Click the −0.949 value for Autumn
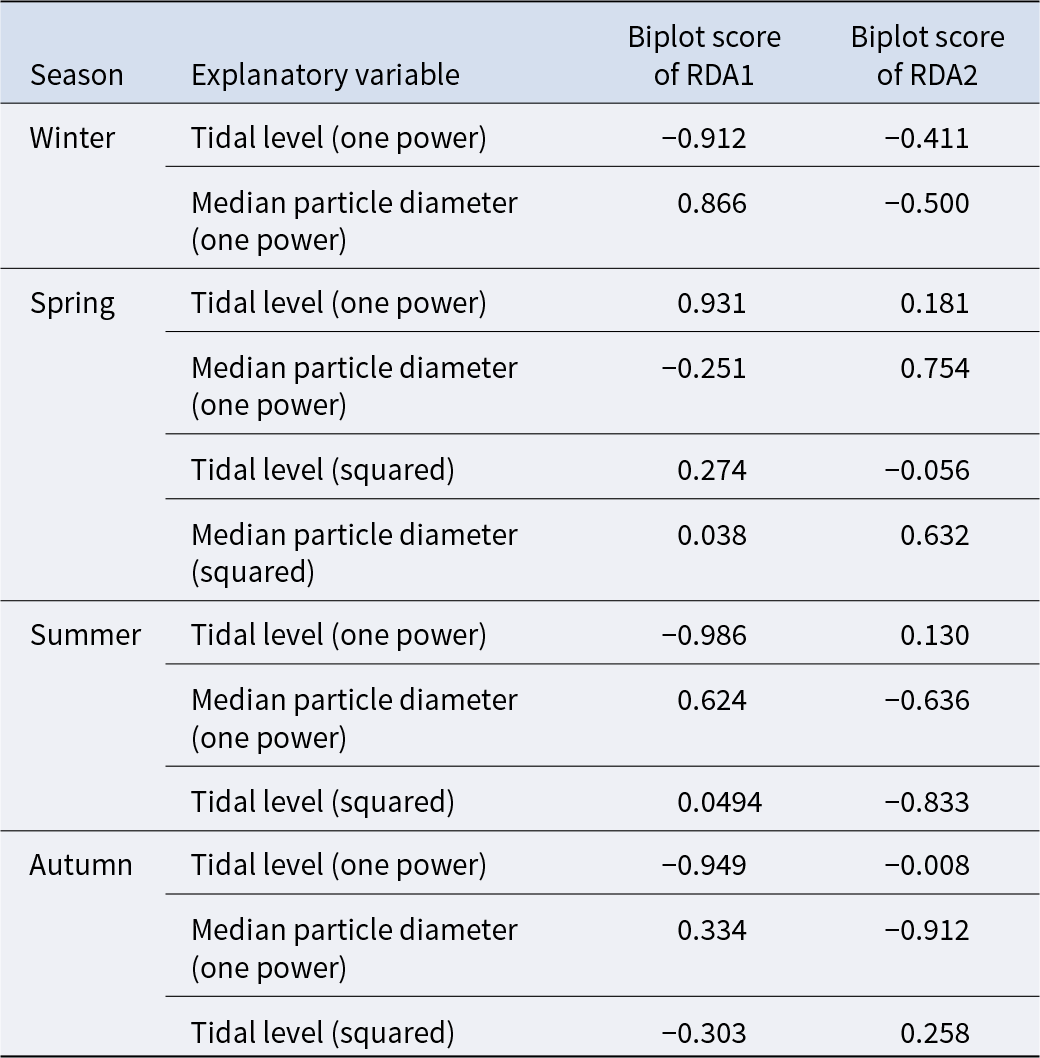Viewport: 1040px width, 1058px height. click(x=704, y=865)
